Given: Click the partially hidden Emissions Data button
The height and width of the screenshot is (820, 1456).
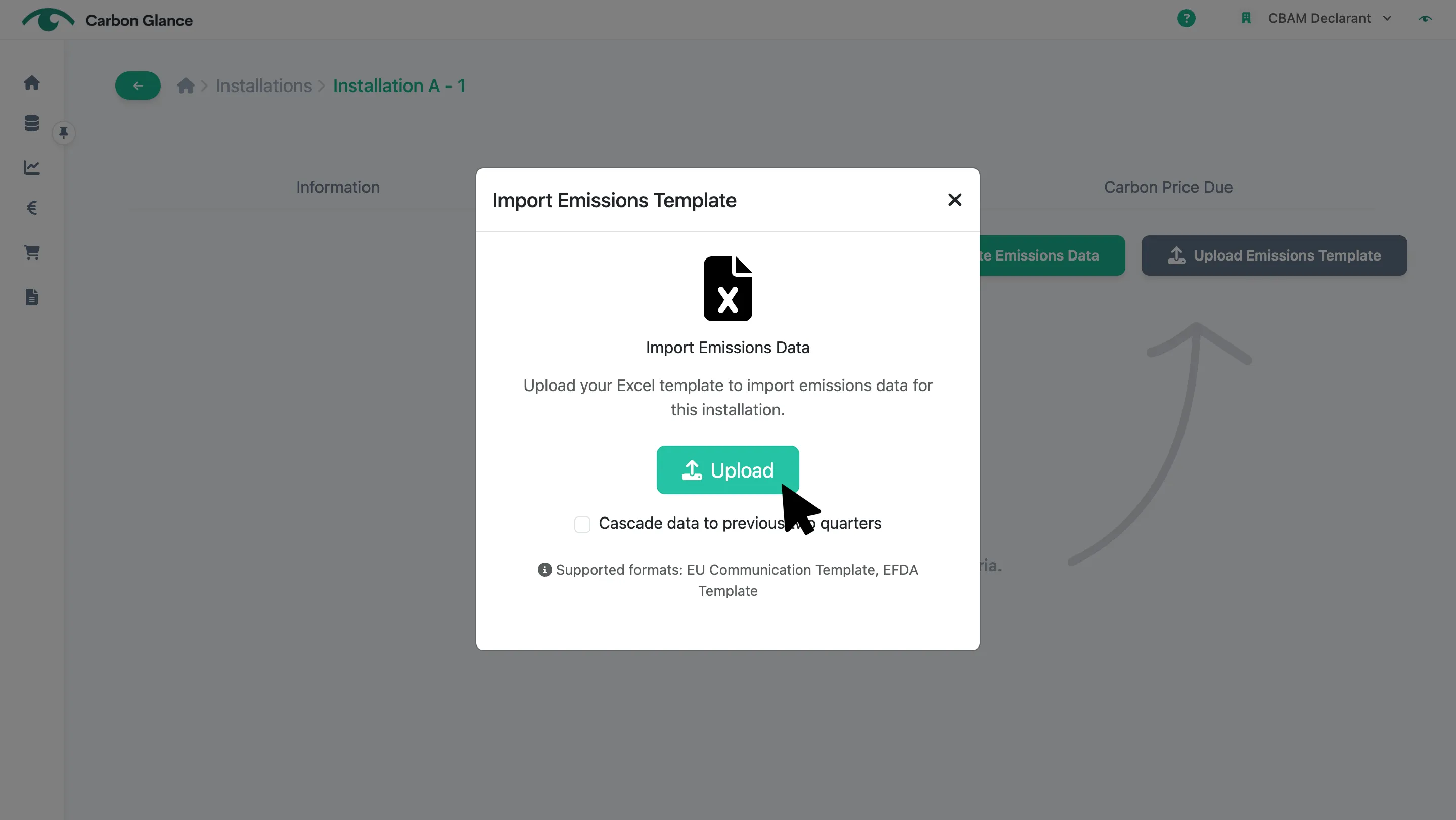Looking at the screenshot, I should 1052,255.
